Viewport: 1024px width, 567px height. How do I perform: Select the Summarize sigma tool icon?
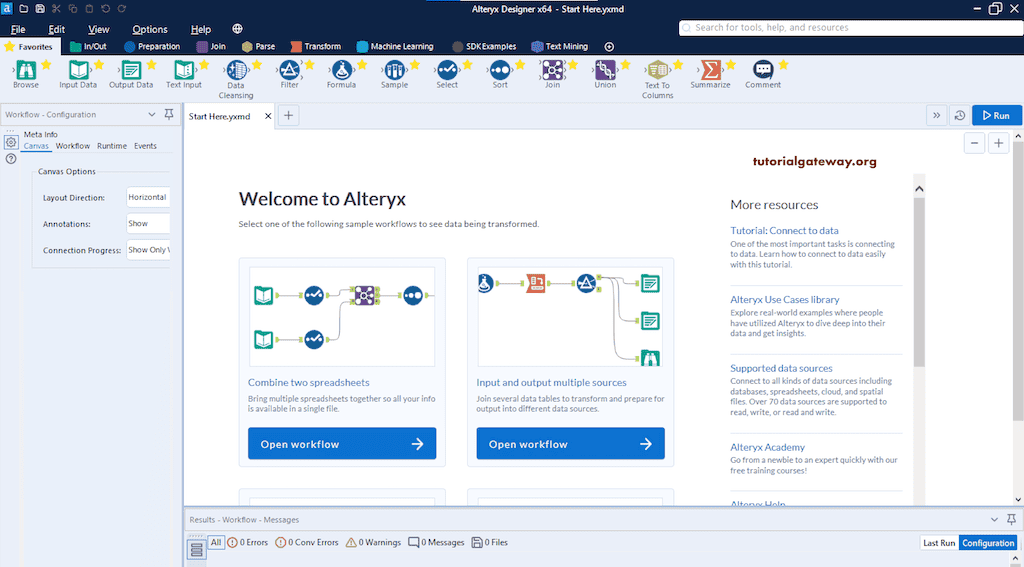(711, 69)
